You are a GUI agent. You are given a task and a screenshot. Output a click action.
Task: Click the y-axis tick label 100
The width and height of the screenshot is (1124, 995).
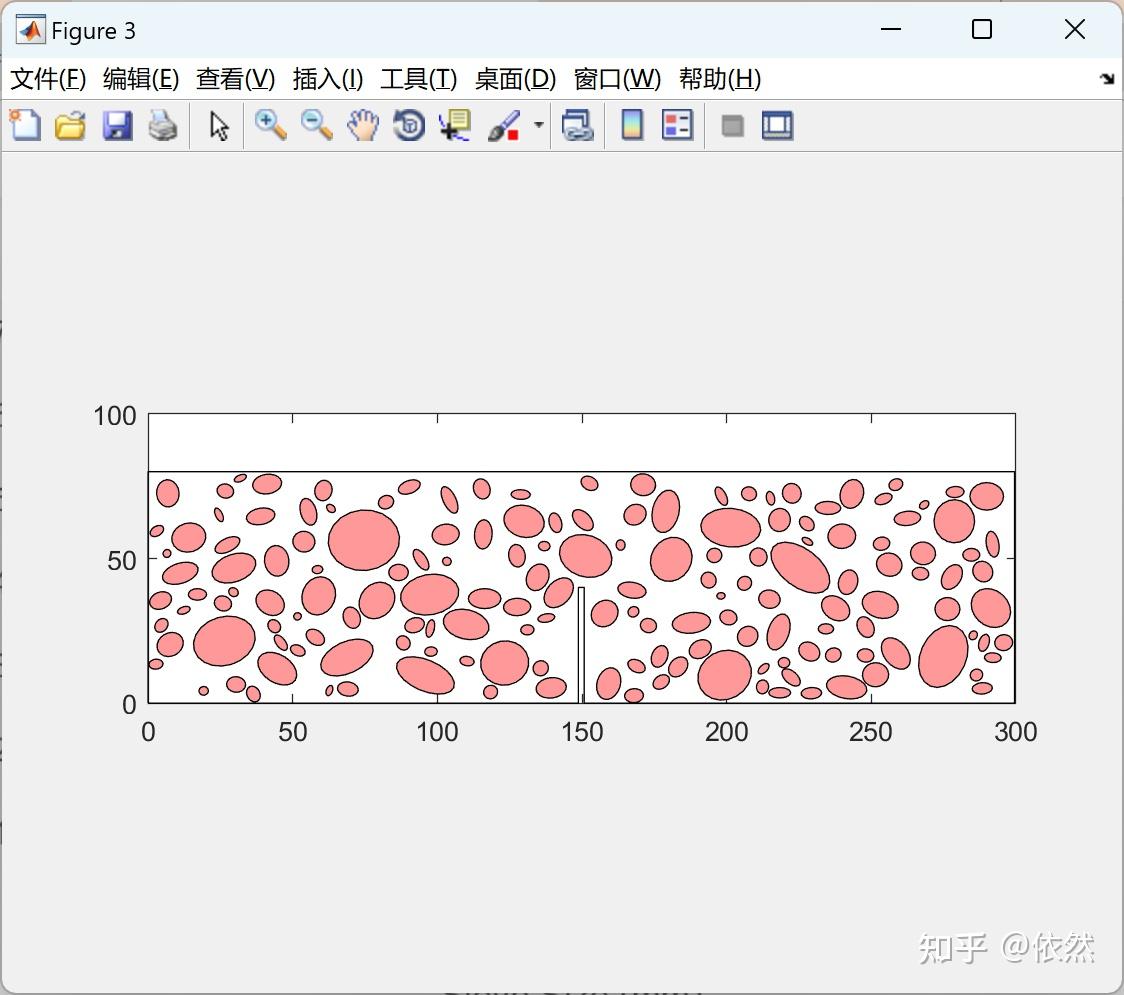(115, 416)
